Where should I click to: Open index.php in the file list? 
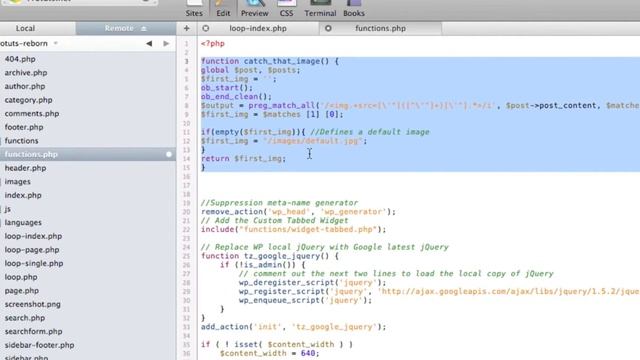point(23,195)
